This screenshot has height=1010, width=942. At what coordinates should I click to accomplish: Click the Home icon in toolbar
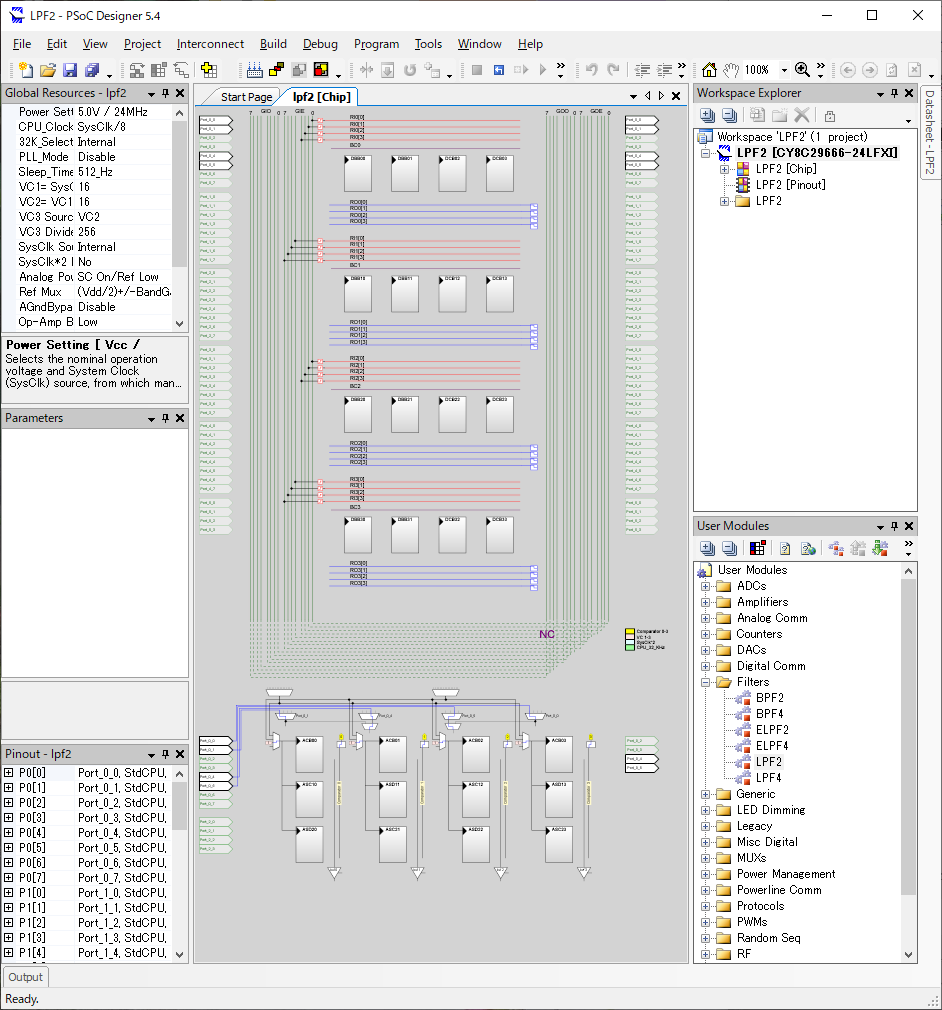click(x=709, y=70)
